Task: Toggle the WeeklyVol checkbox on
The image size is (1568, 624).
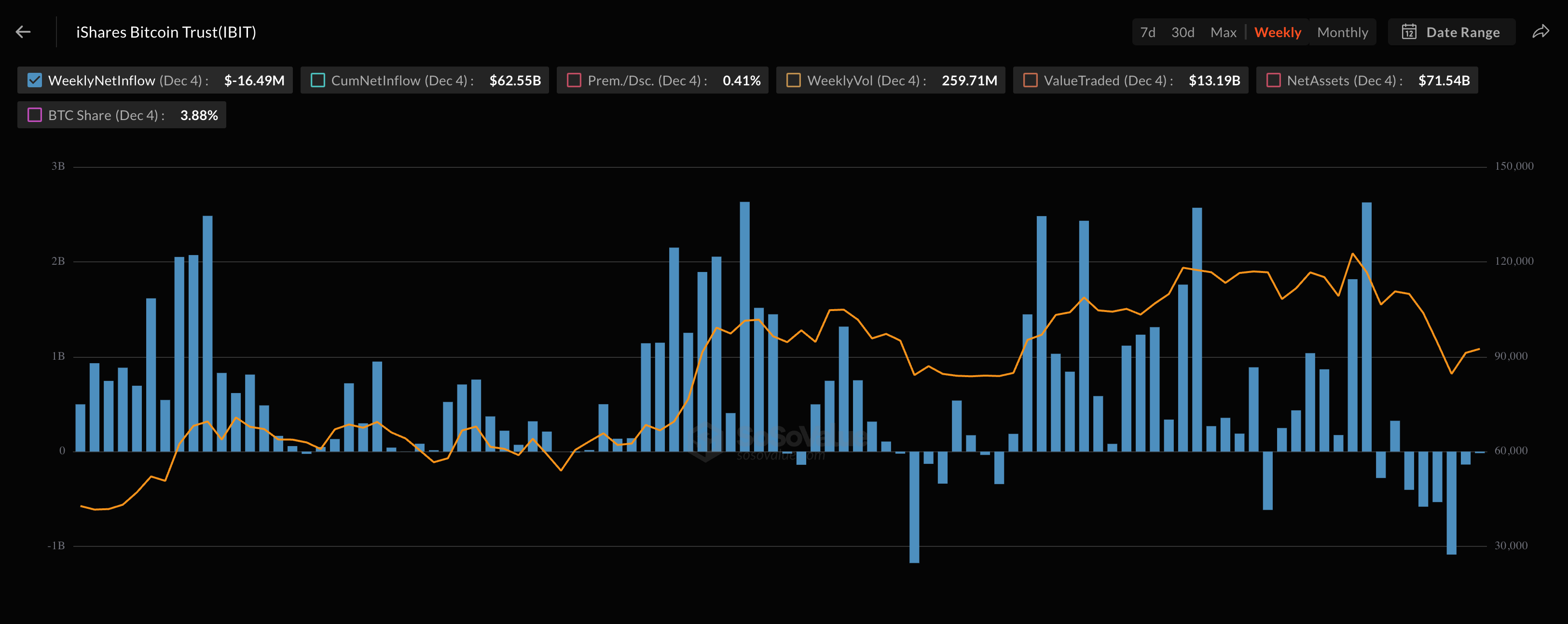Action: point(793,80)
